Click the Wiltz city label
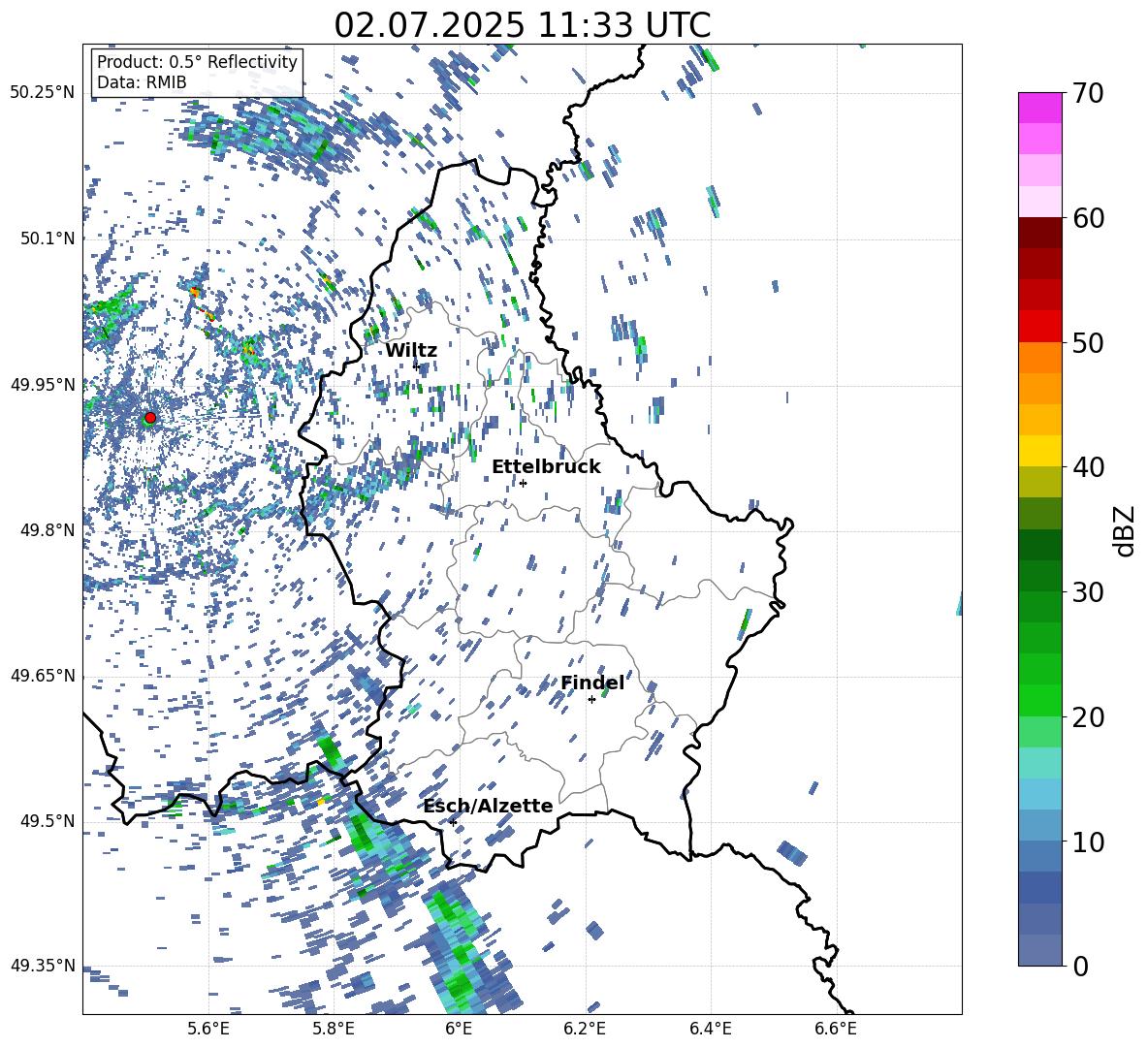Image resolution: width=1148 pixels, height=1048 pixels. 411,351
